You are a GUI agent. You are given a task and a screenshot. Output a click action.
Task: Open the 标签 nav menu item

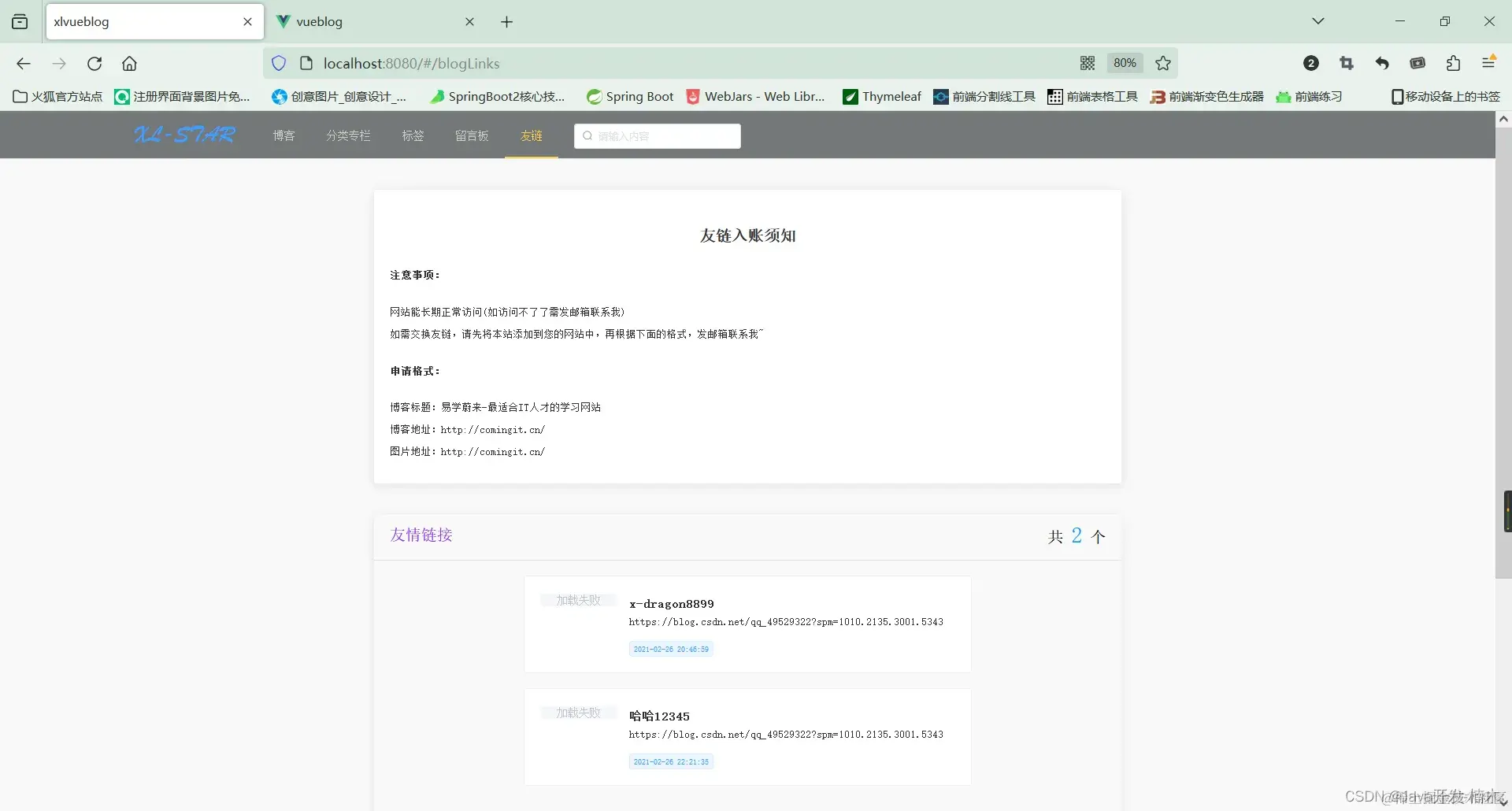click(413, 135)
